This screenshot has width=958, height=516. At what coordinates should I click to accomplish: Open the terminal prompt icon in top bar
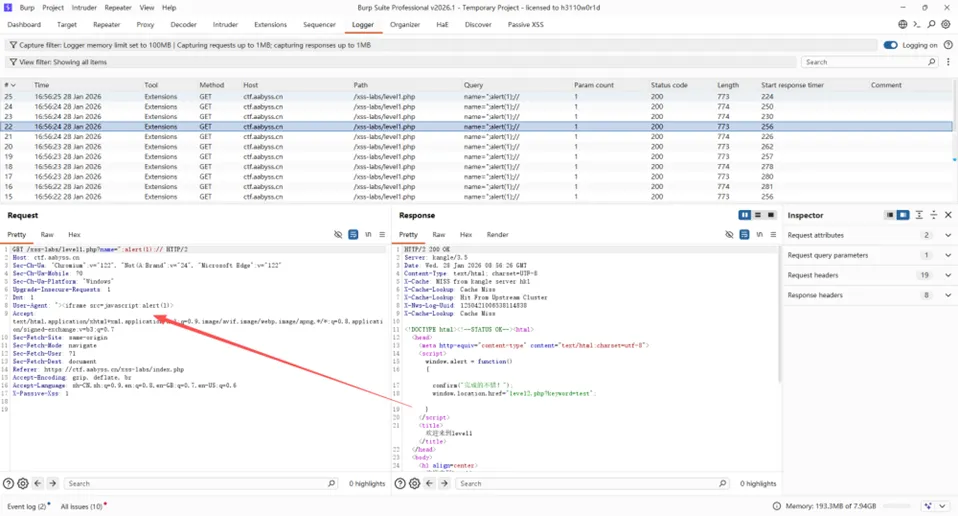click(916, 24)
